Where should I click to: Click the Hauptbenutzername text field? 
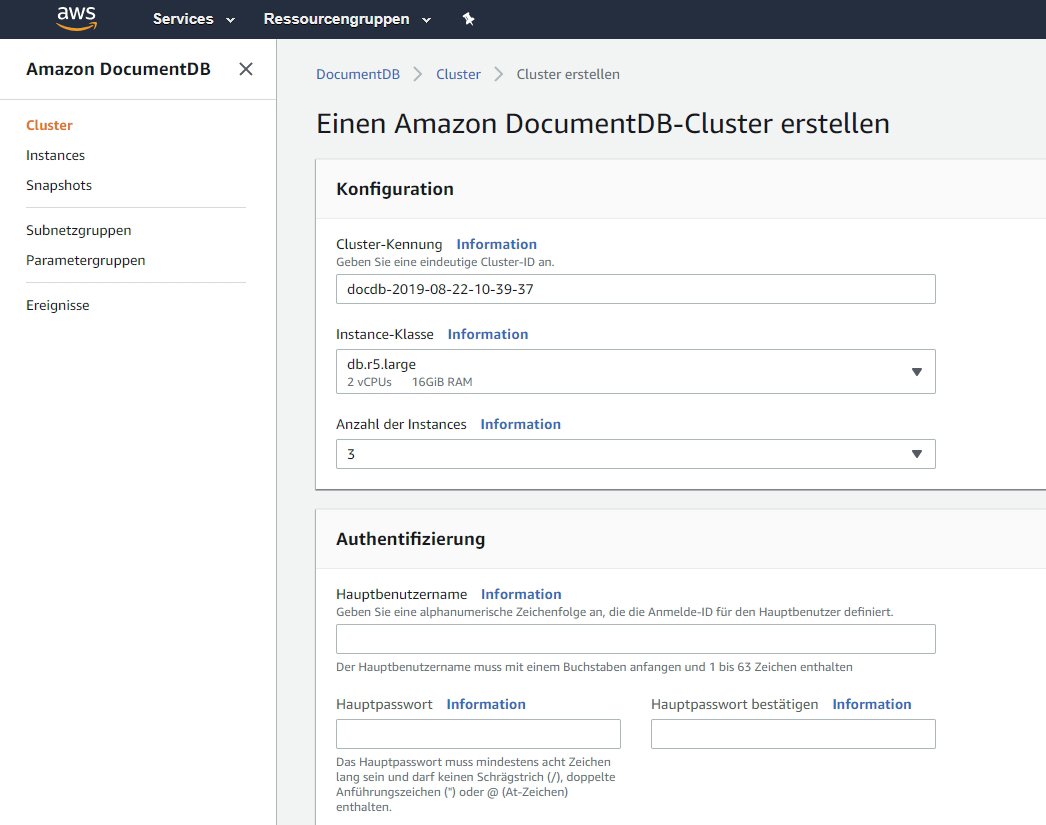(x=635, y=639)
